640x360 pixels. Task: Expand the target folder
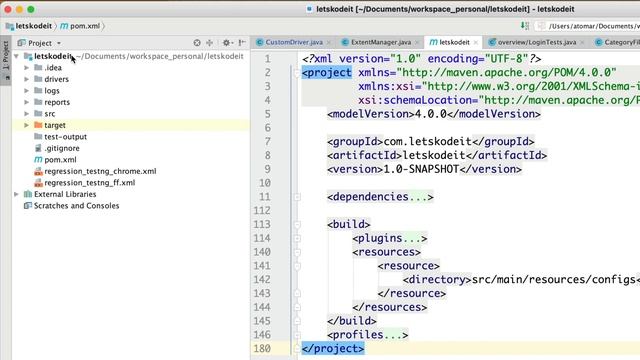[x=27, y=125]
